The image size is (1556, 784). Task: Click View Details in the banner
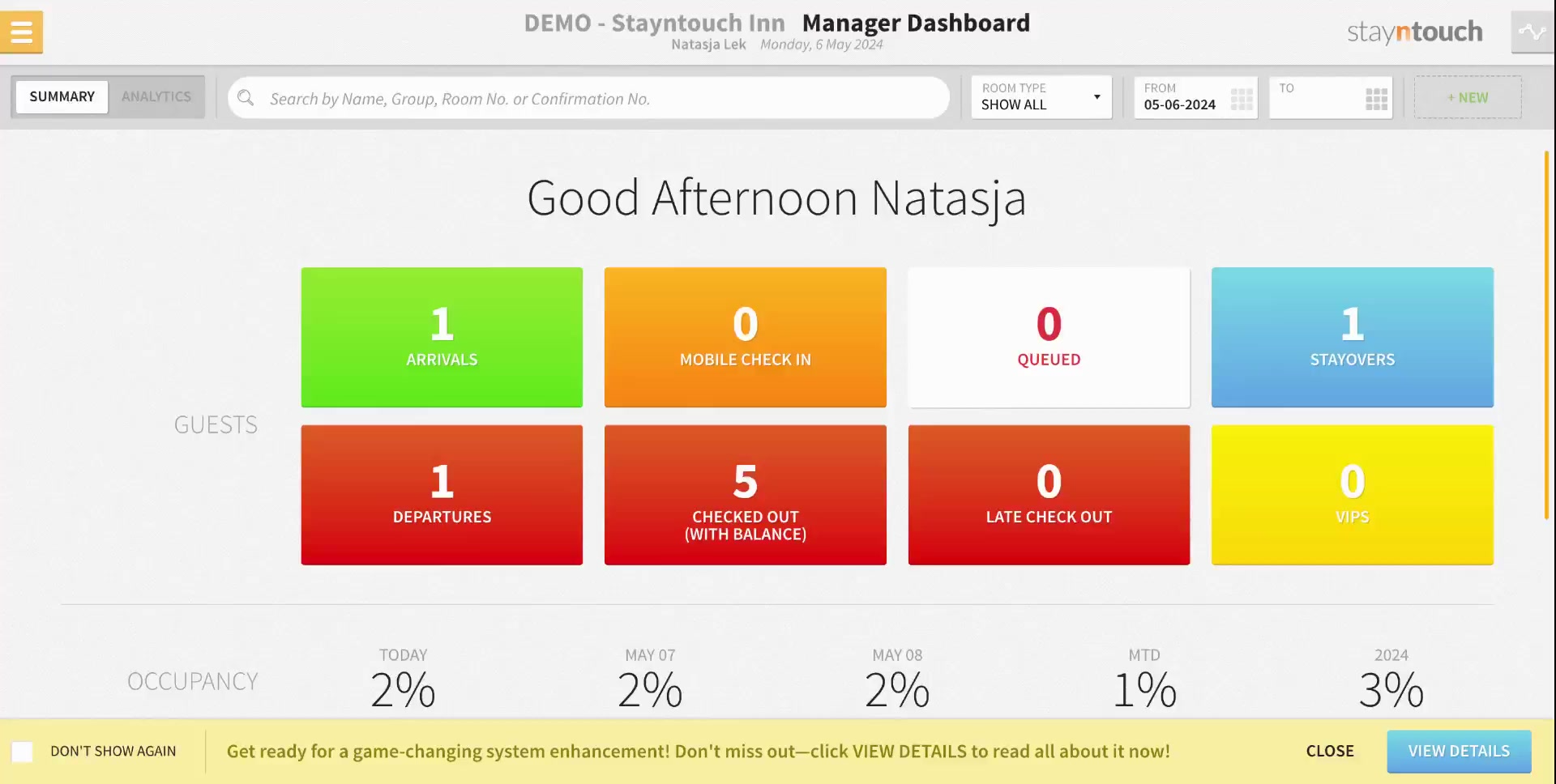(1459, 751)
